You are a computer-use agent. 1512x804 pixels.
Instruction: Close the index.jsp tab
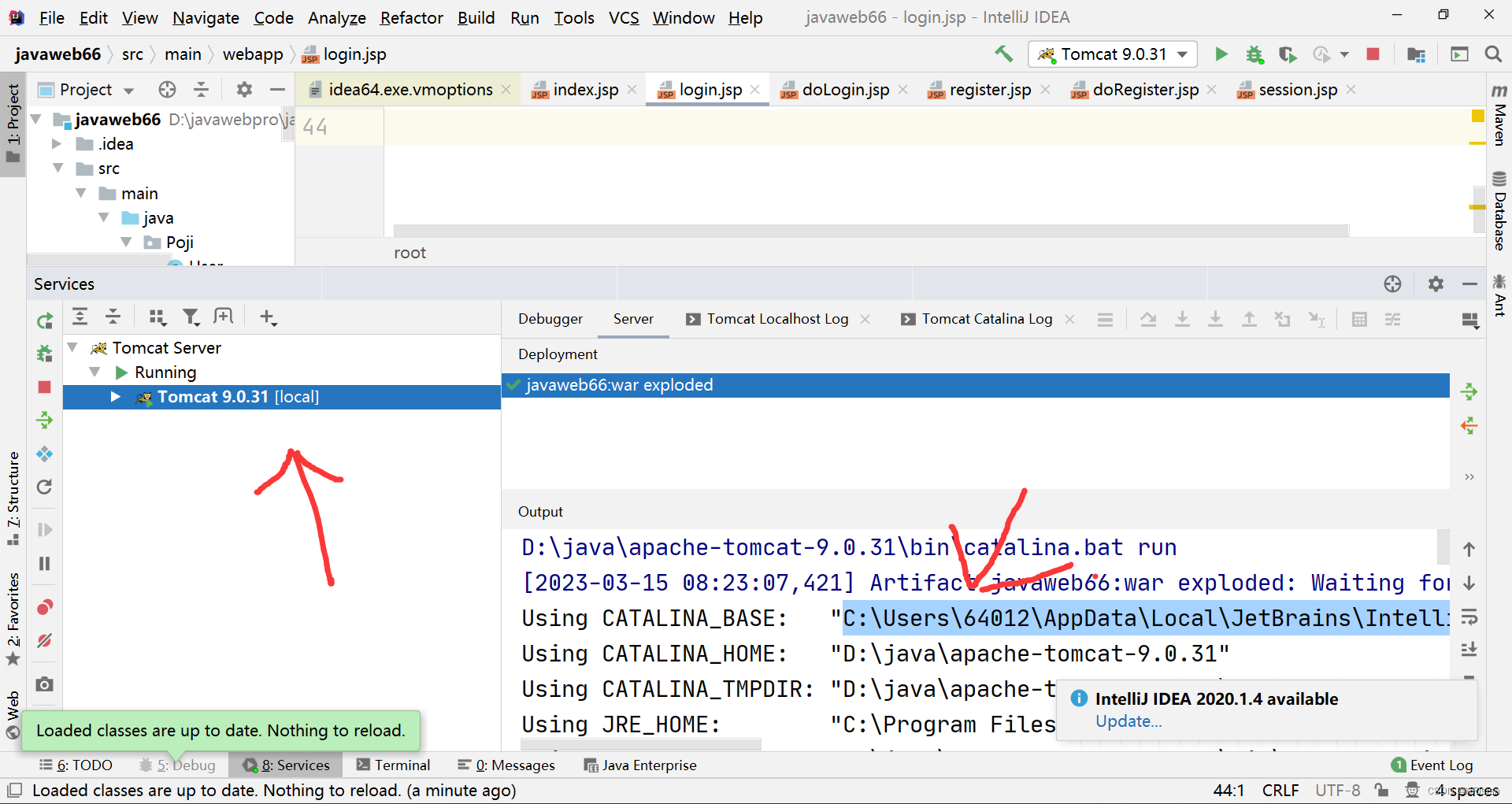click(x=632, y=90)
